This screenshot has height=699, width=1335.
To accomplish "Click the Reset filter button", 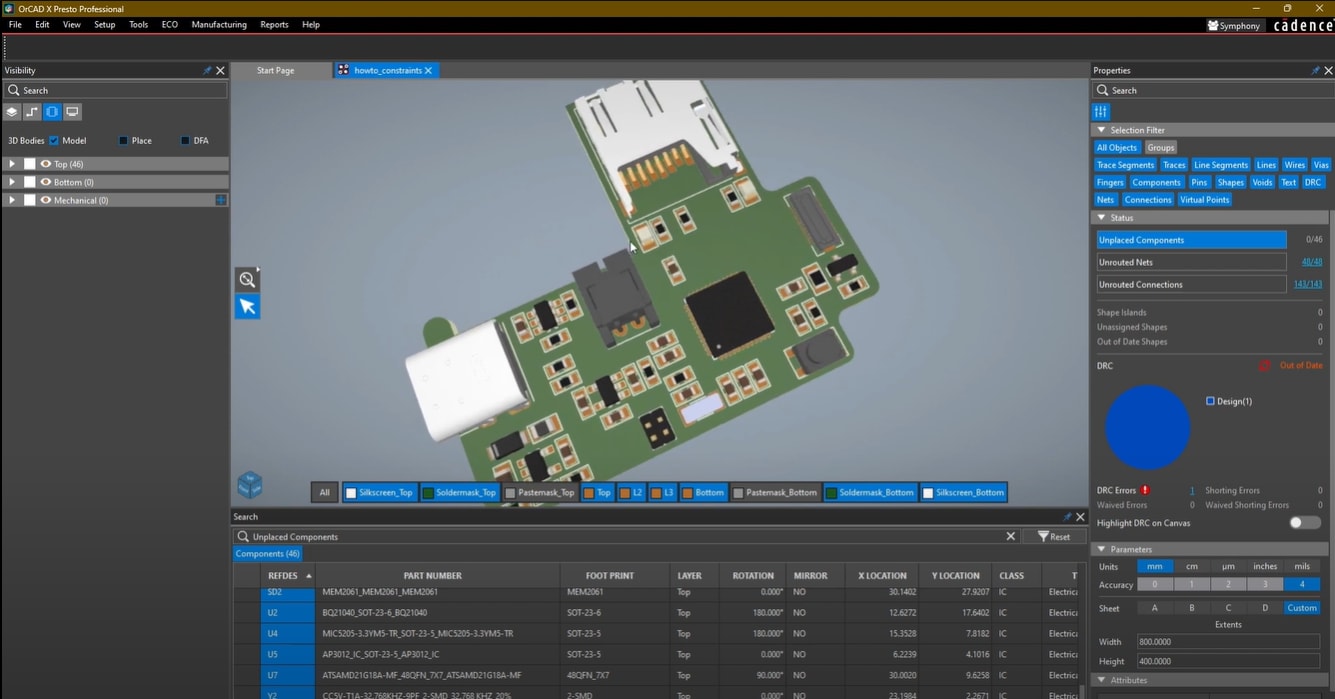I will pyautogui.click(x=1054, y=537).
